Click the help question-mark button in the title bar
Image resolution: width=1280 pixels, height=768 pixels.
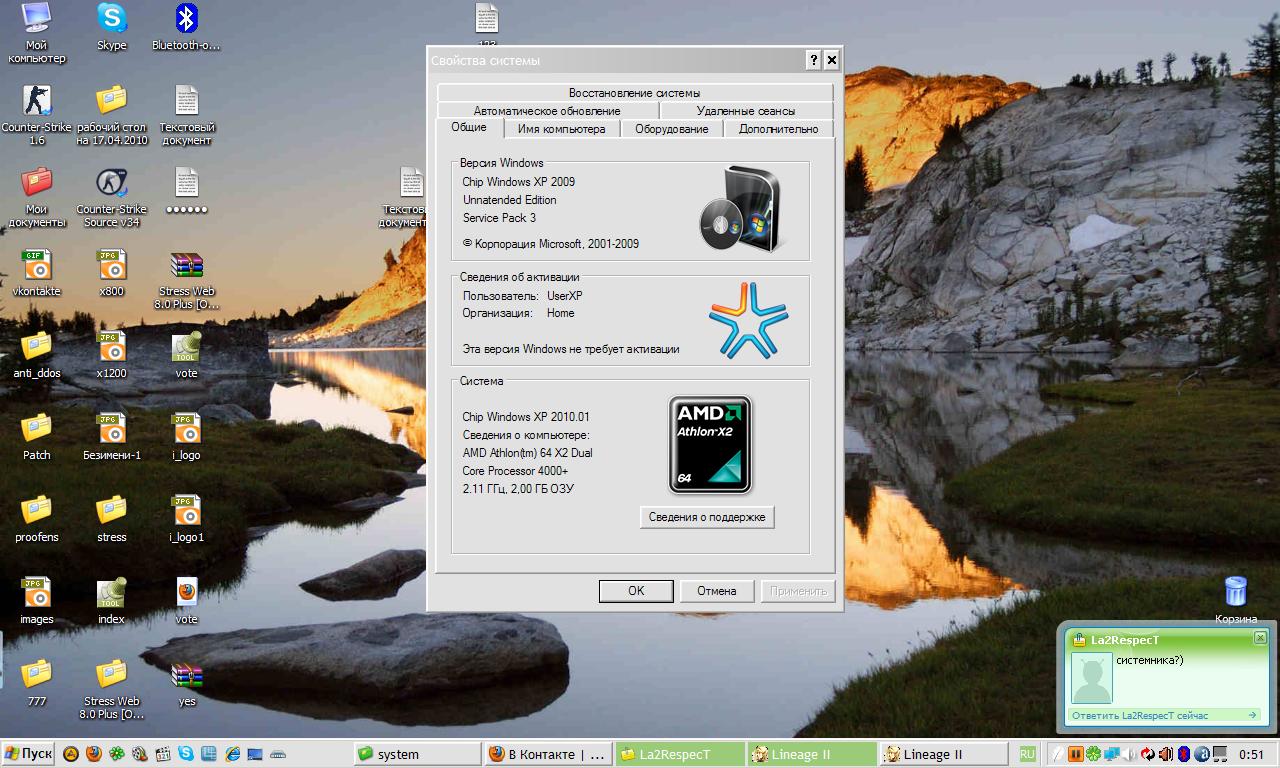pos(814,60)
